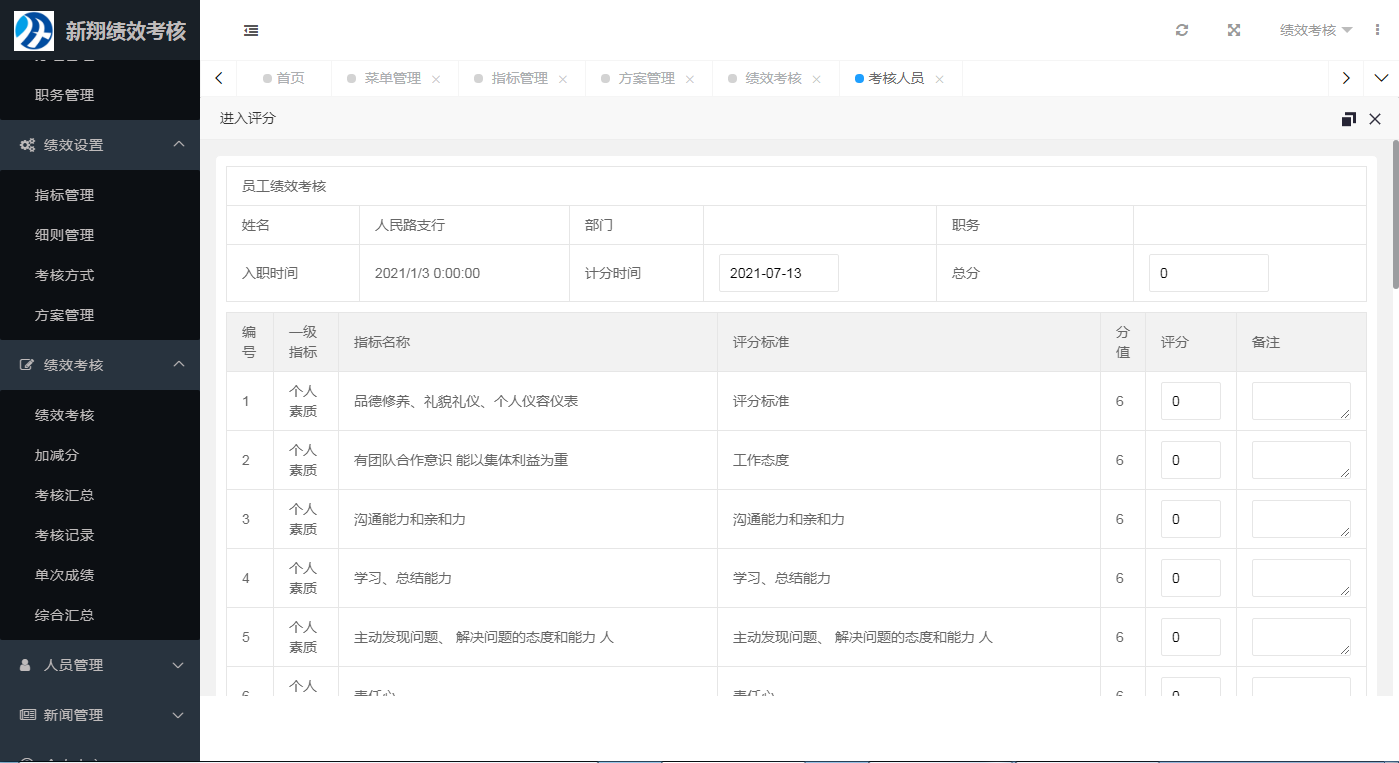This screenshot has width=1399, height=763.
Task: Switch to the 方案管理 tab
Action: pyautogui.click(x=646, y=78)
